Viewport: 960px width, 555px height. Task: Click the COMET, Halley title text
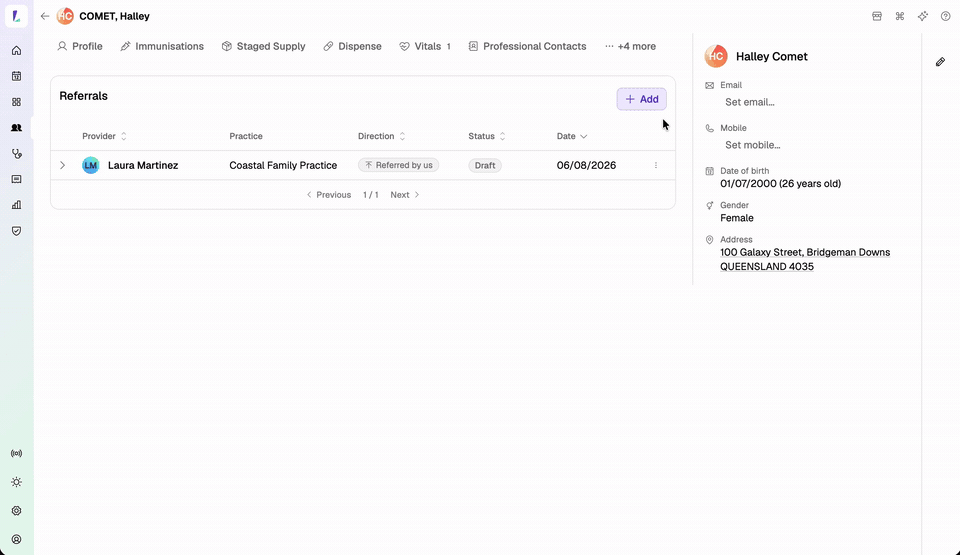(x=114, y=17)
